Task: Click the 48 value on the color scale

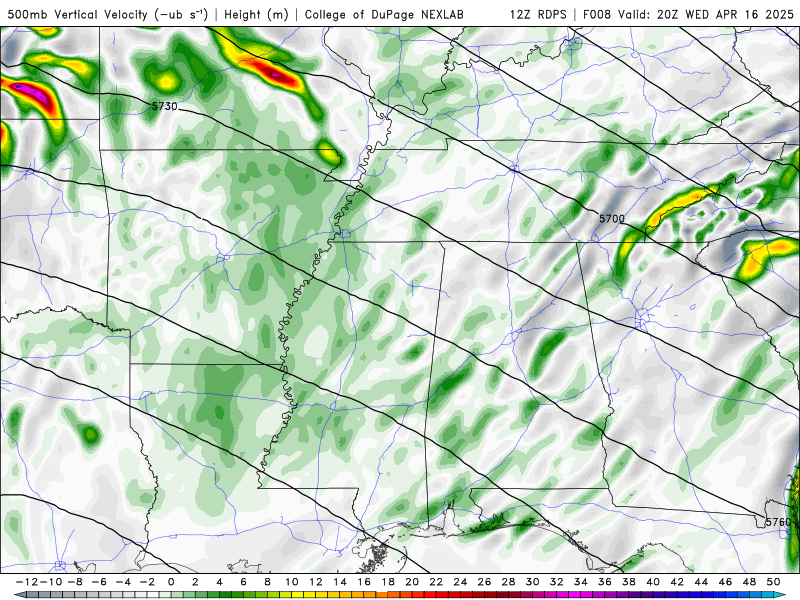Action: point(749,582)
